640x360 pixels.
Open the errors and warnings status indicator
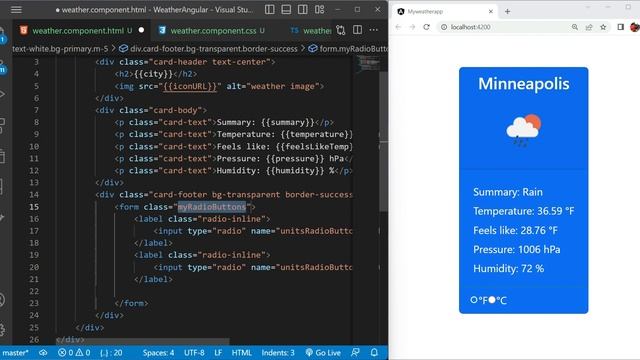click(x=74, y=353)
